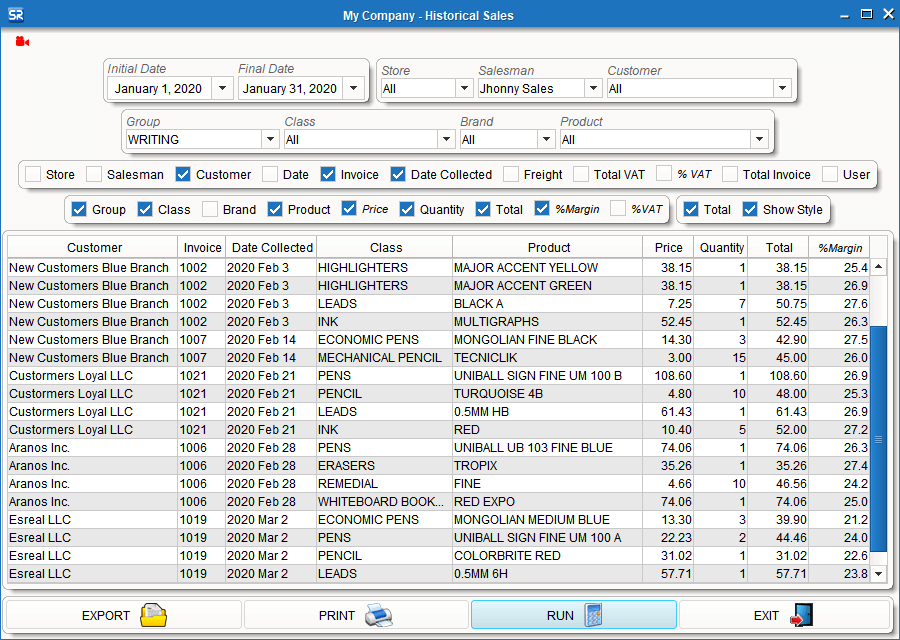
Task: Select the MONGOLIAN FINE BLACK product cell
Action: point(548,340)
